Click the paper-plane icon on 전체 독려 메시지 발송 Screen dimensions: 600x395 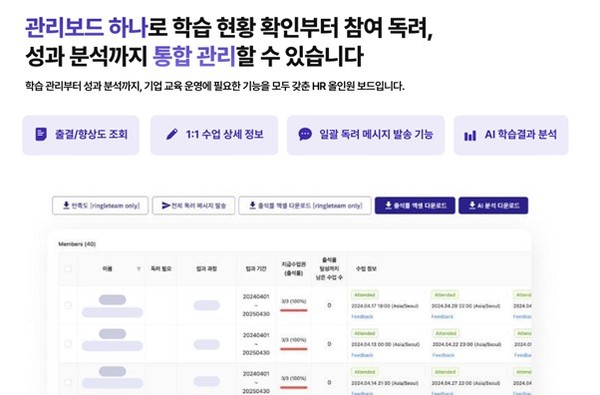coord(166,206)
